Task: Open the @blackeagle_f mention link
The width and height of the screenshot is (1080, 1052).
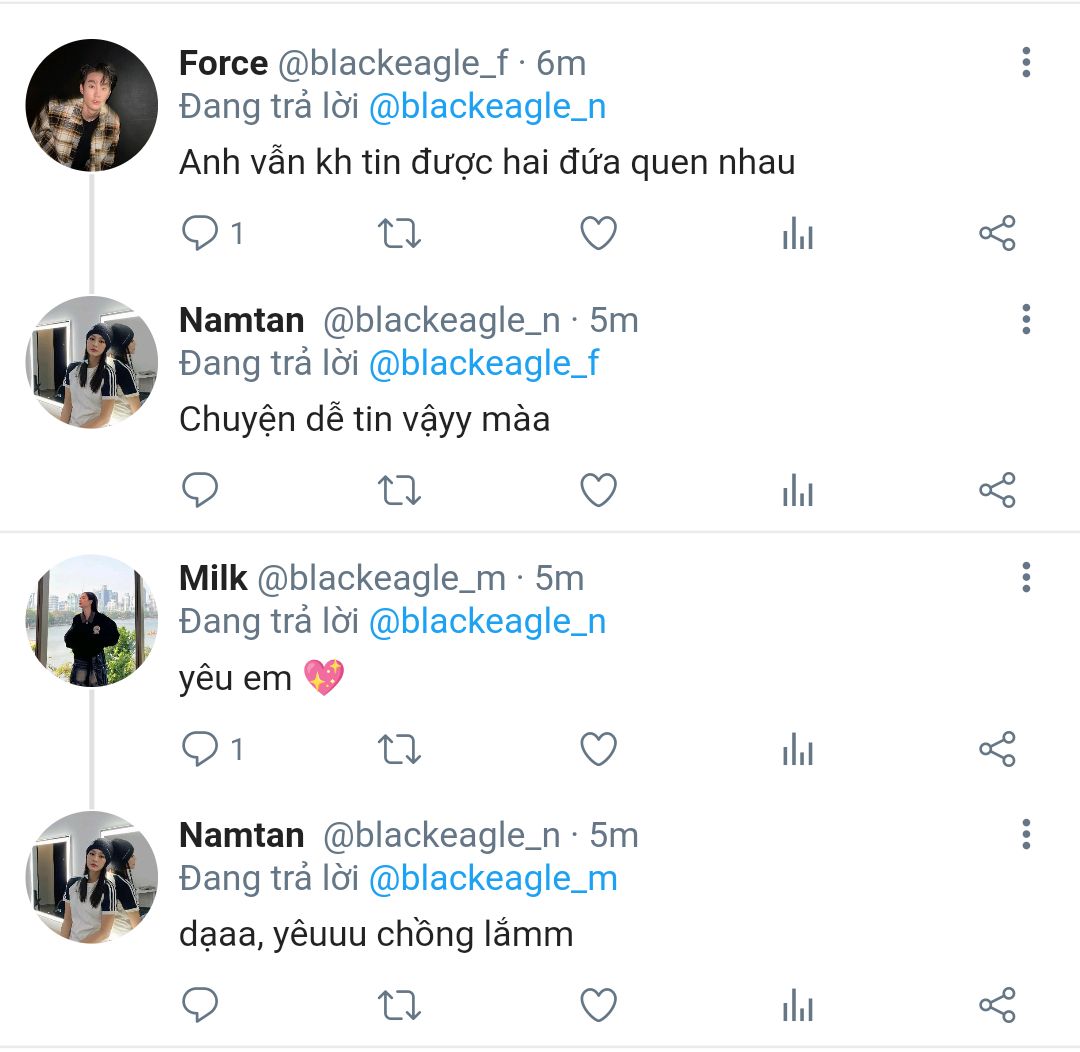Action: pyautogui.click(x=484, y=364)
